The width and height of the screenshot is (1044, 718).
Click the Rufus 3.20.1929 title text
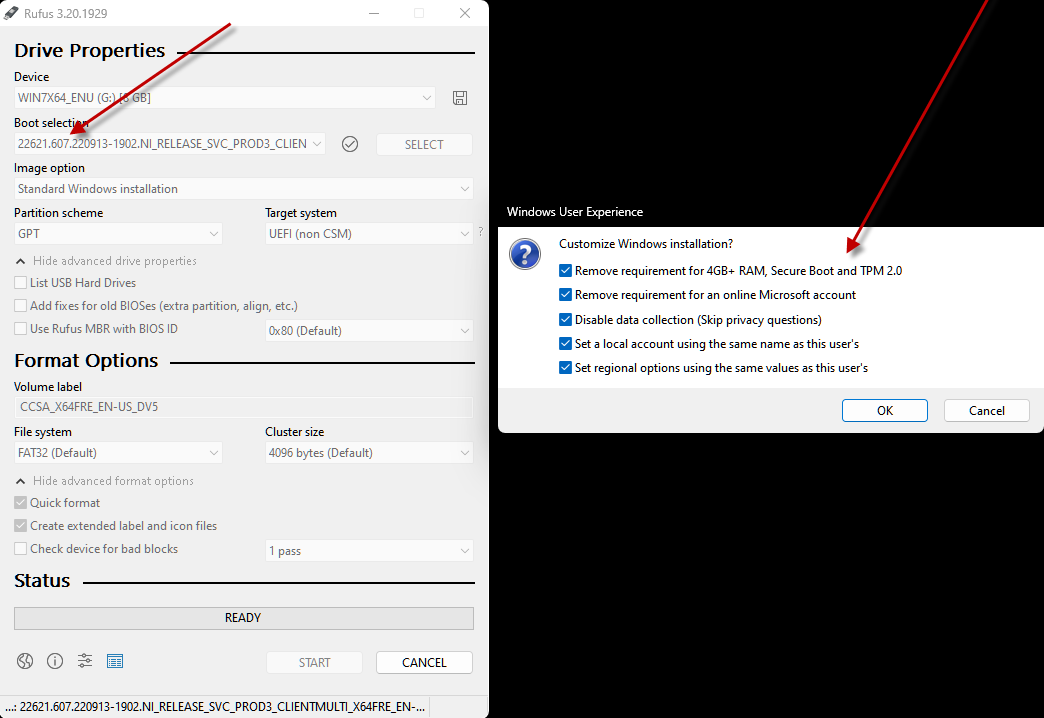click(65, 13)
